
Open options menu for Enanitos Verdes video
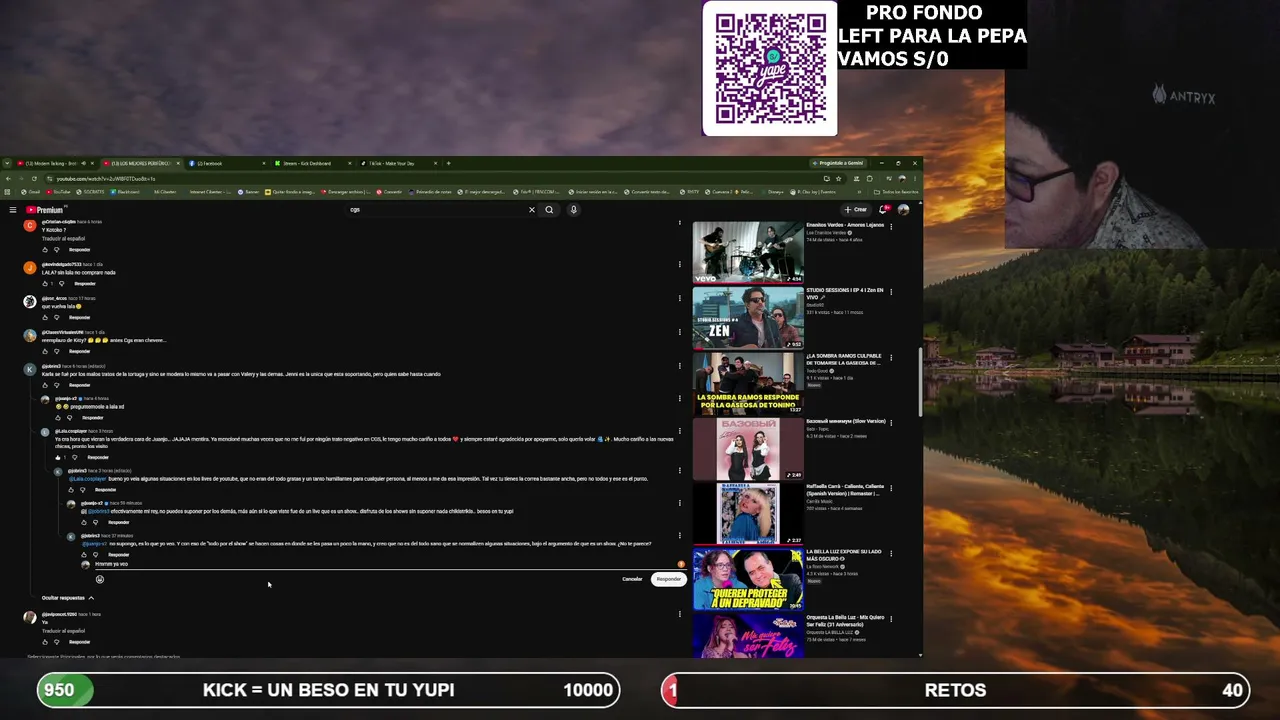891,226
